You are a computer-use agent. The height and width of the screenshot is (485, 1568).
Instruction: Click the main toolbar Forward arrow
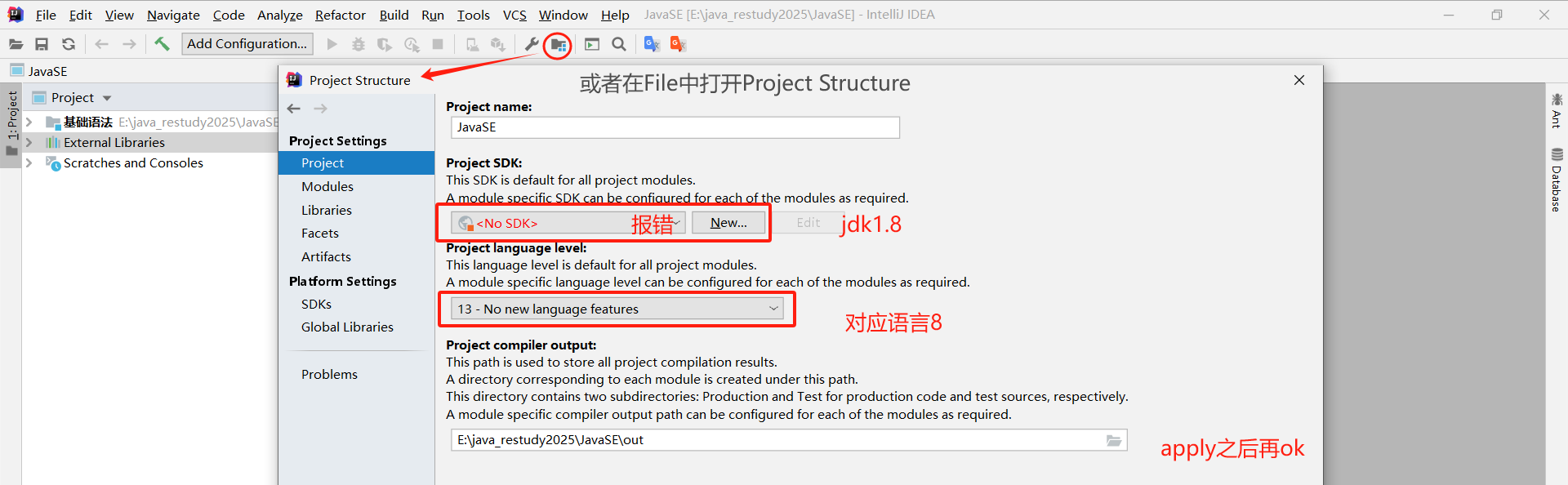point(129,44)
